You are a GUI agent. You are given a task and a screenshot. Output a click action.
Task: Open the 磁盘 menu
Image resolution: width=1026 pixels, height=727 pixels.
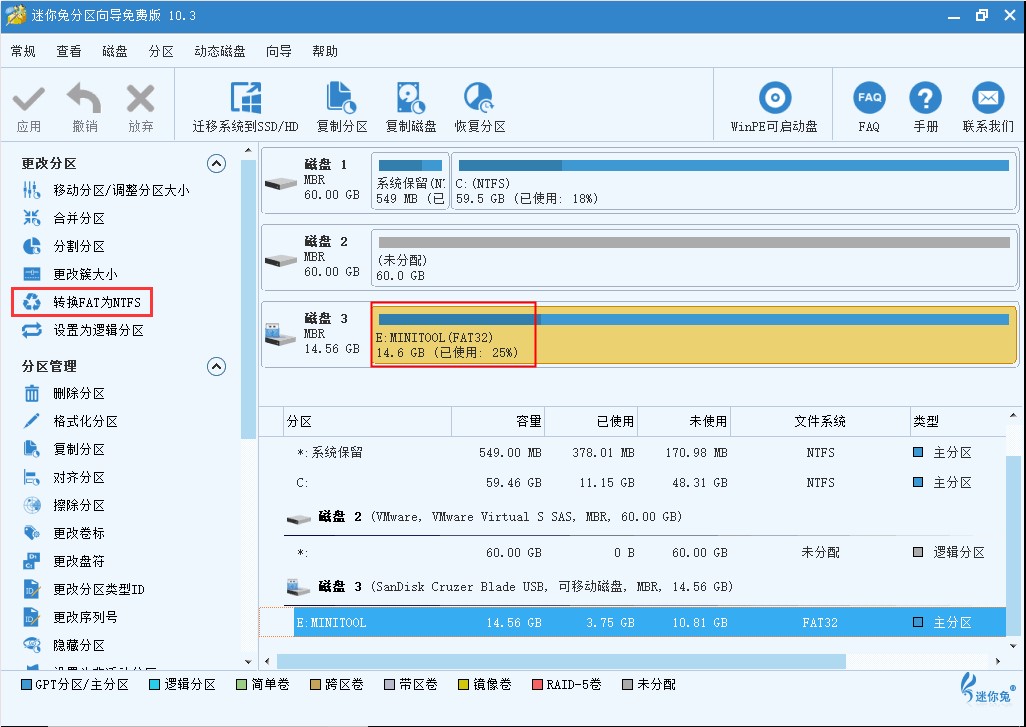(x=115, y=51)
